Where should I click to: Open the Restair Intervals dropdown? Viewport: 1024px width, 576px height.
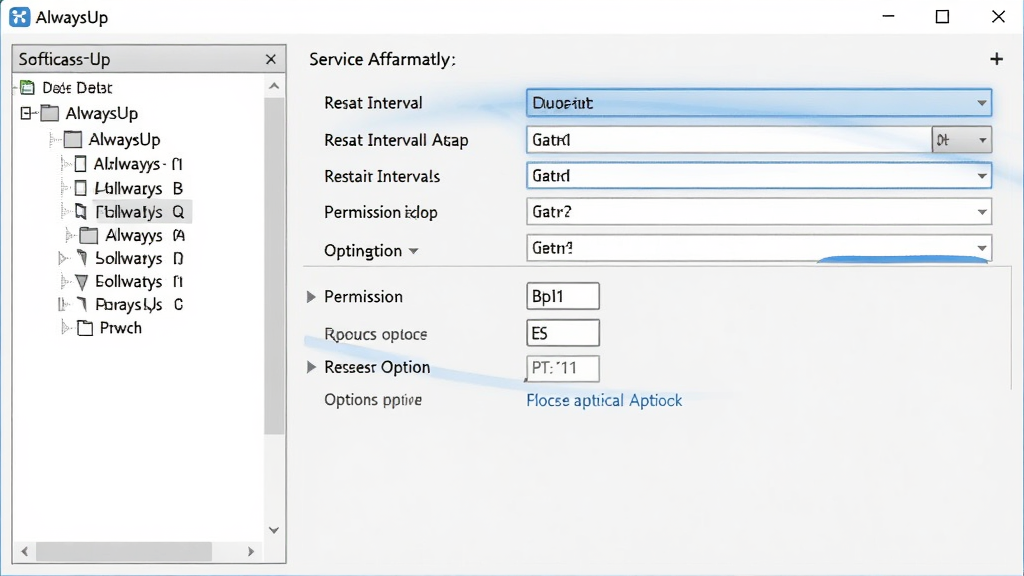point(759,176)
